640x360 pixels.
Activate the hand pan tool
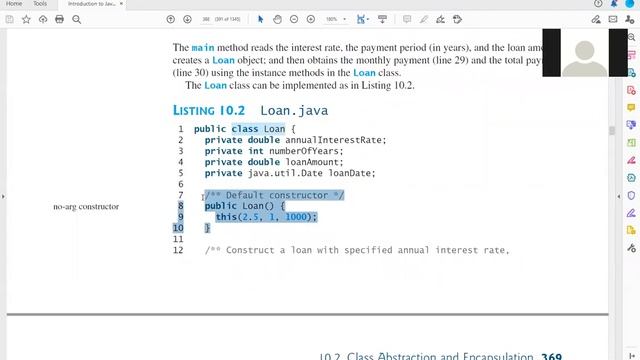tap(277, 19)
